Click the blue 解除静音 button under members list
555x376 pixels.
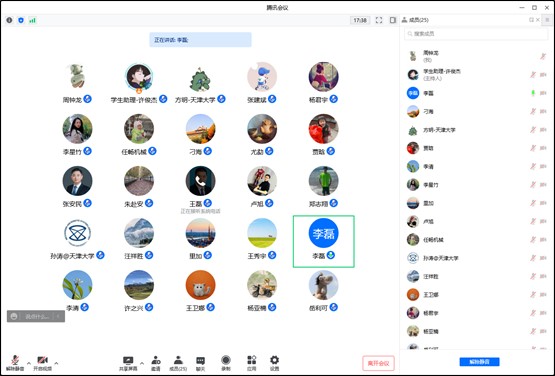pos(479,361)
